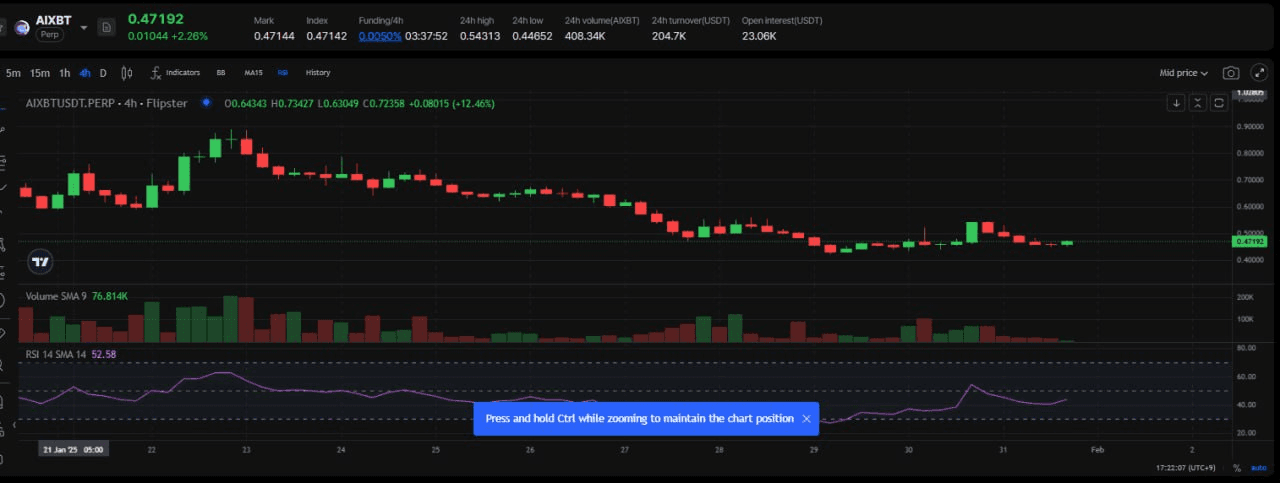Click the price change +2.26% text
This screenshot has width=1280, height=483.
point(190,36)
